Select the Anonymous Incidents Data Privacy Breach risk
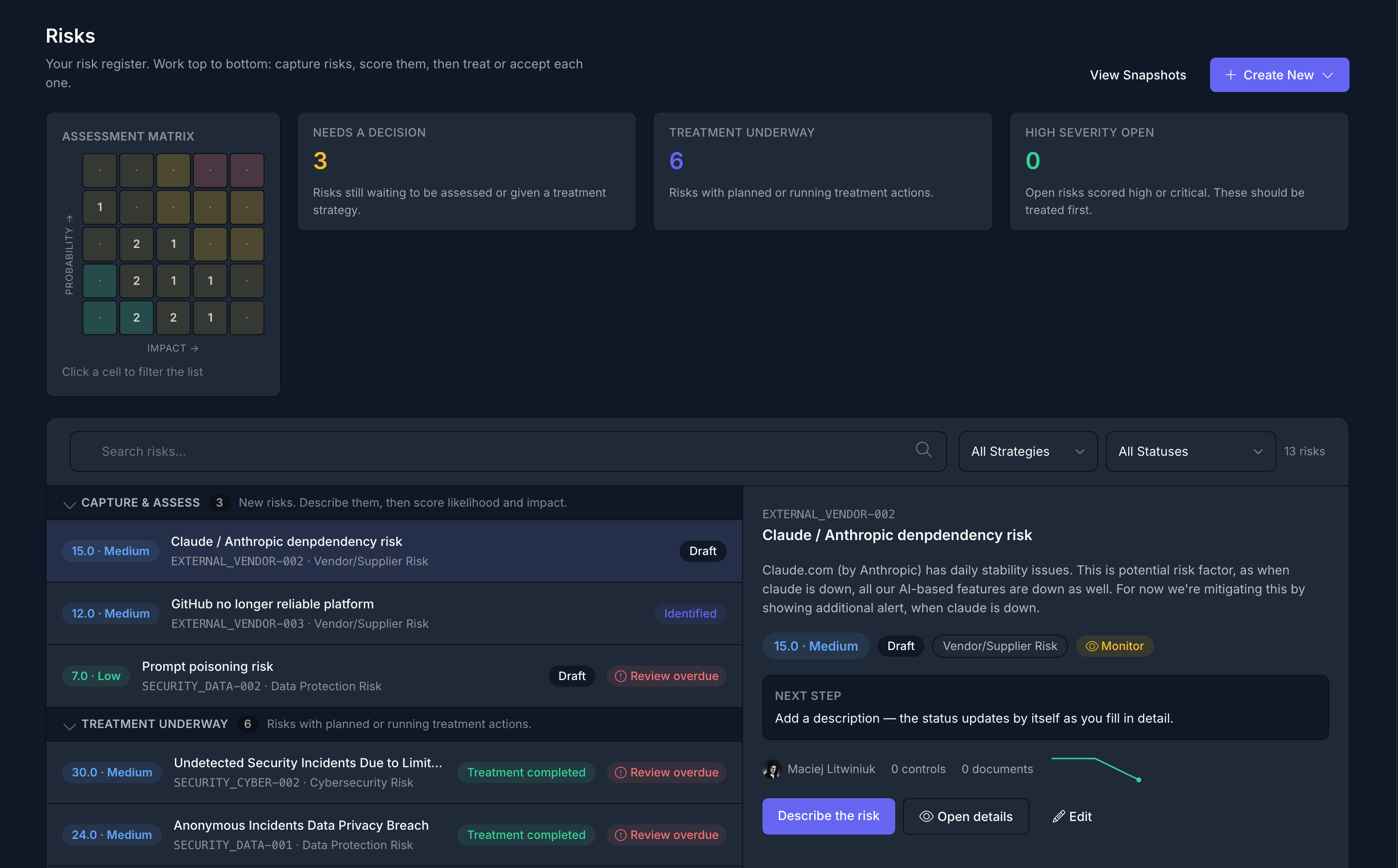 coord(394,835)
